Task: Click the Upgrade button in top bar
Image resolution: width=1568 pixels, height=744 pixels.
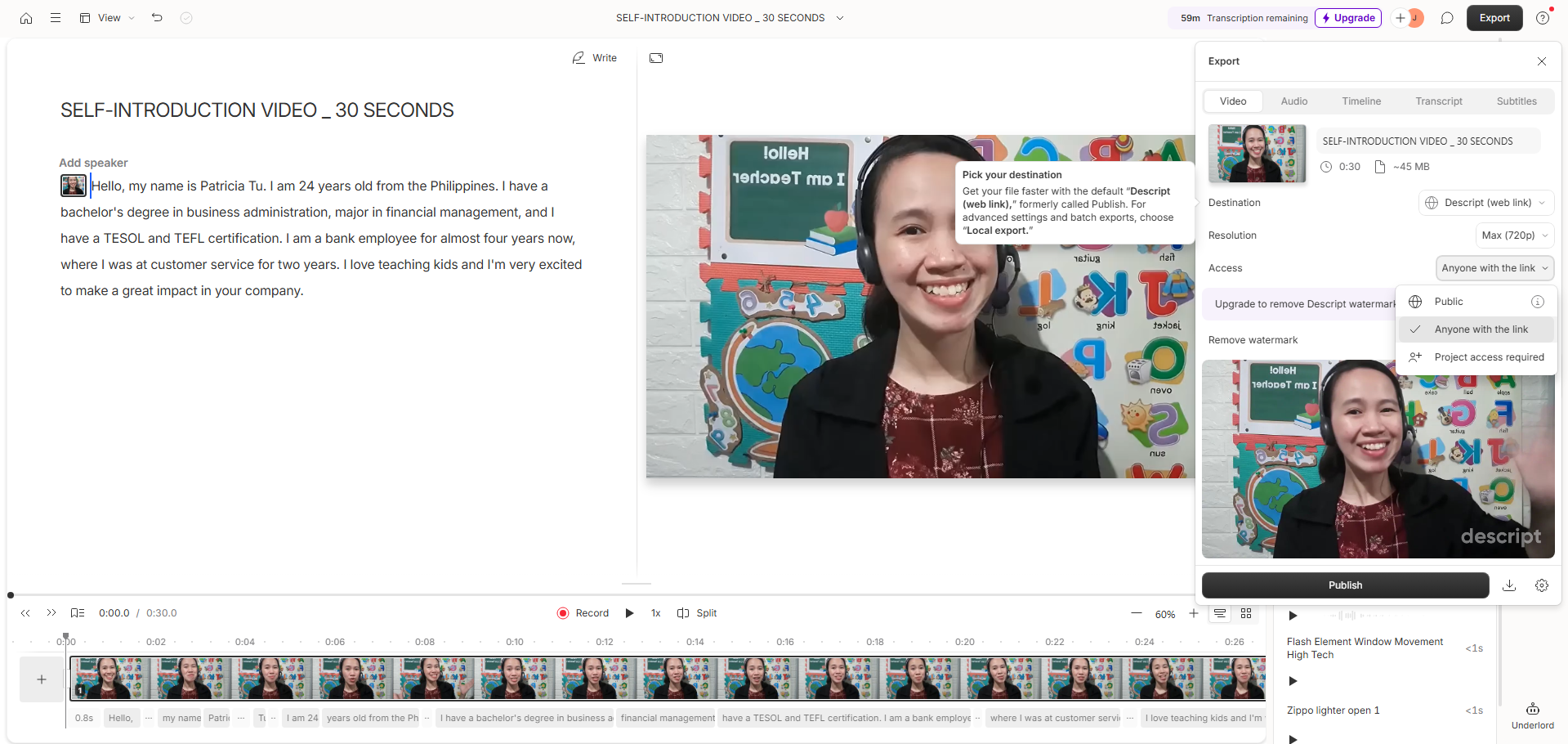Action: (1348, 18)
